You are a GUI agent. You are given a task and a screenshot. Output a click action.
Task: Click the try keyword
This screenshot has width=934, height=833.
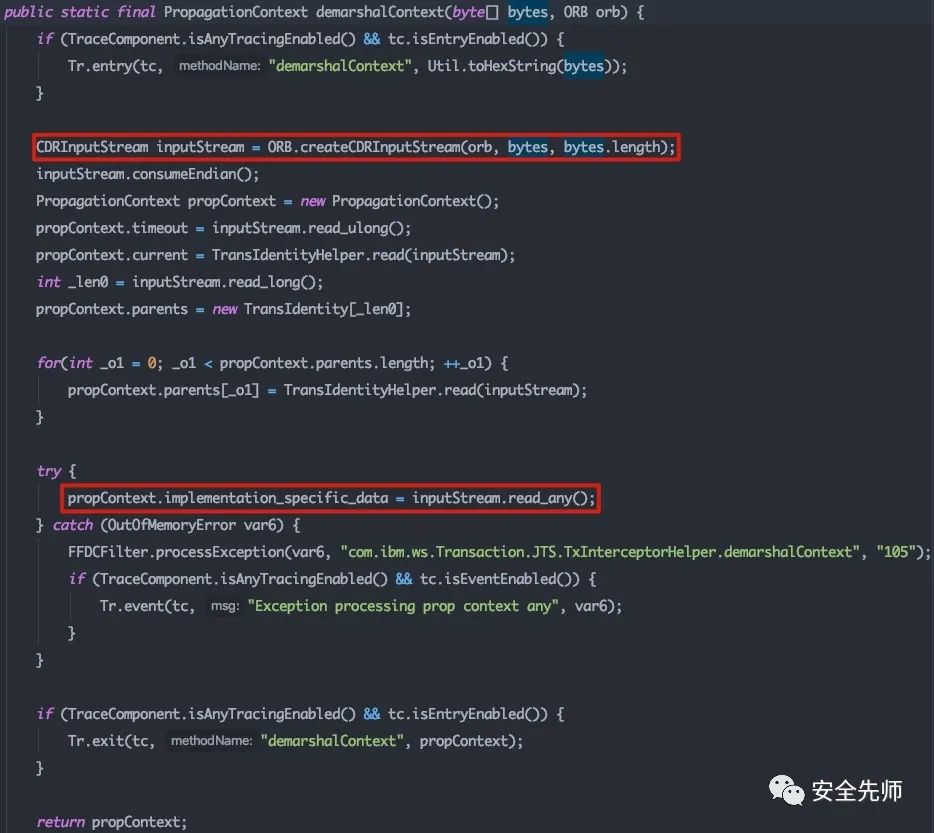[49, 471]
